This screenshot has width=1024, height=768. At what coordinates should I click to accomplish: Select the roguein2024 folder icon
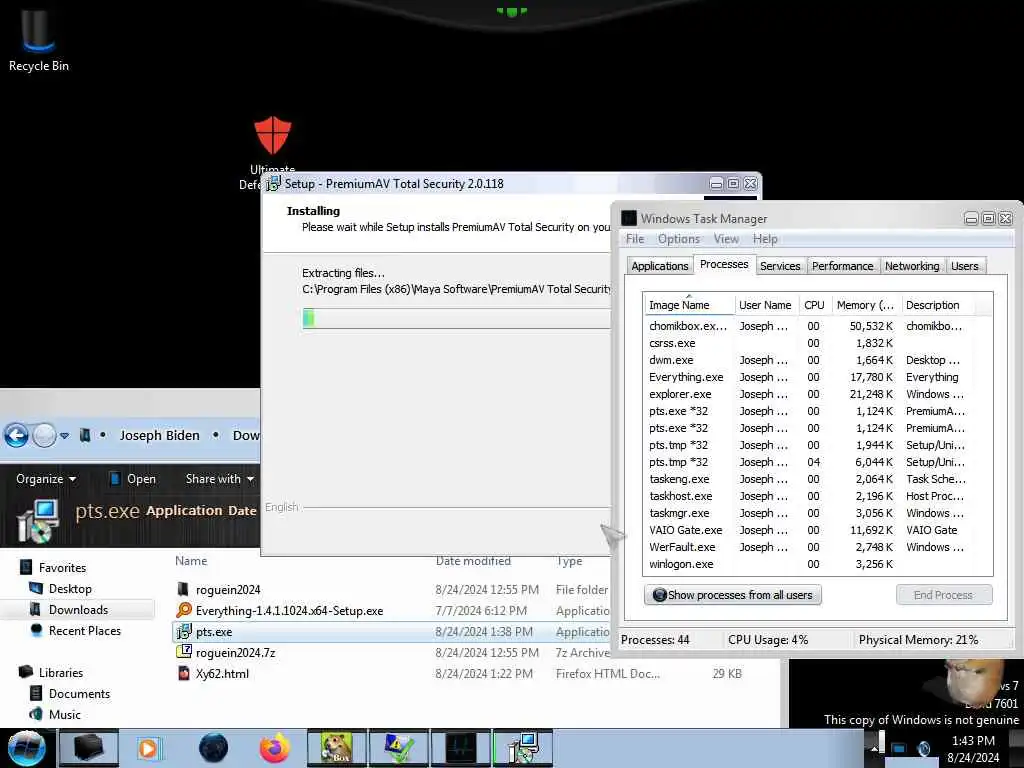coord(184,589)
